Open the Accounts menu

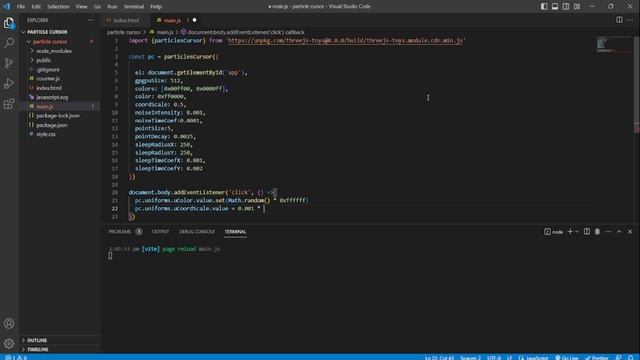9,324
